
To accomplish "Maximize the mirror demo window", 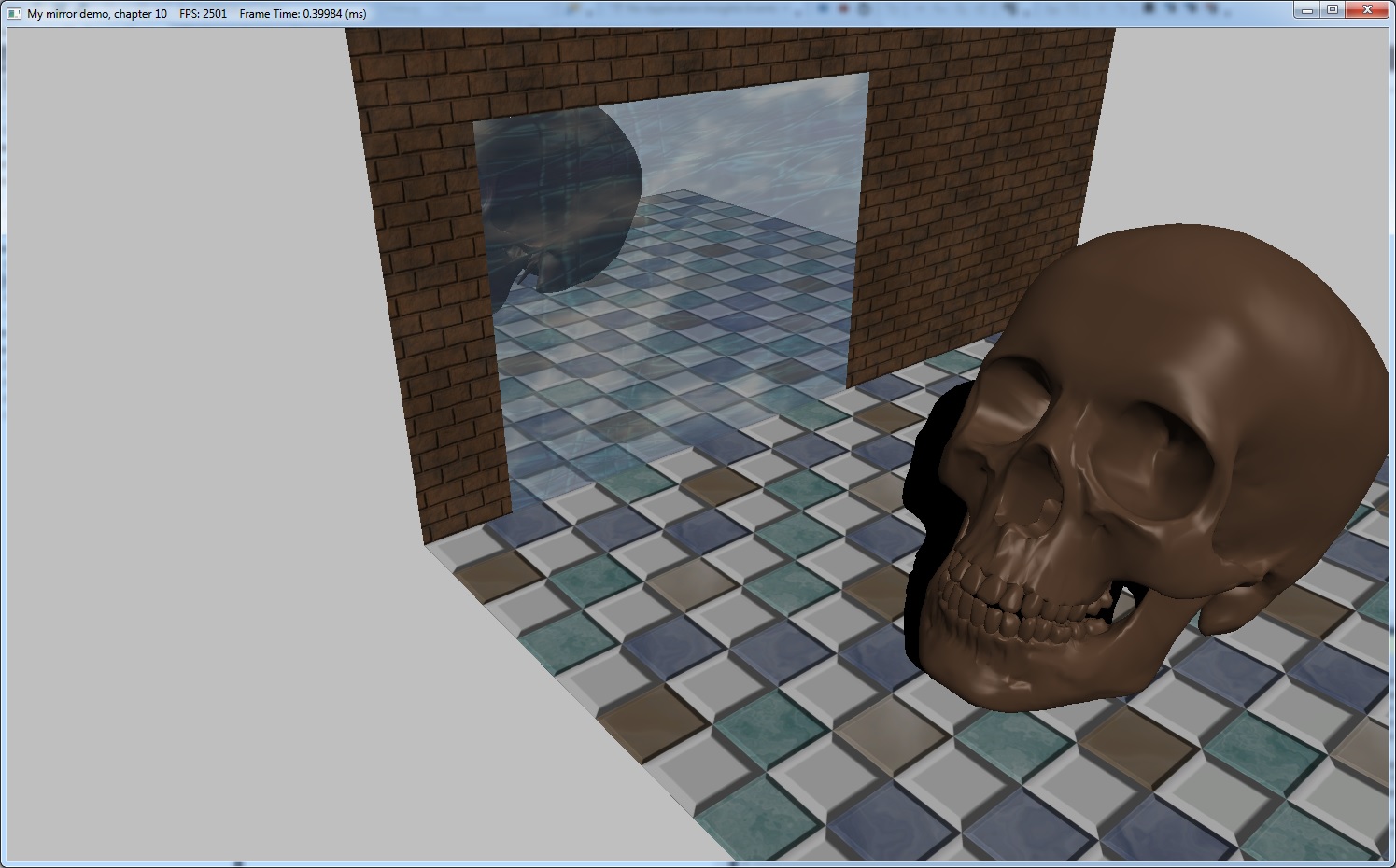I will coord(1333,10).
